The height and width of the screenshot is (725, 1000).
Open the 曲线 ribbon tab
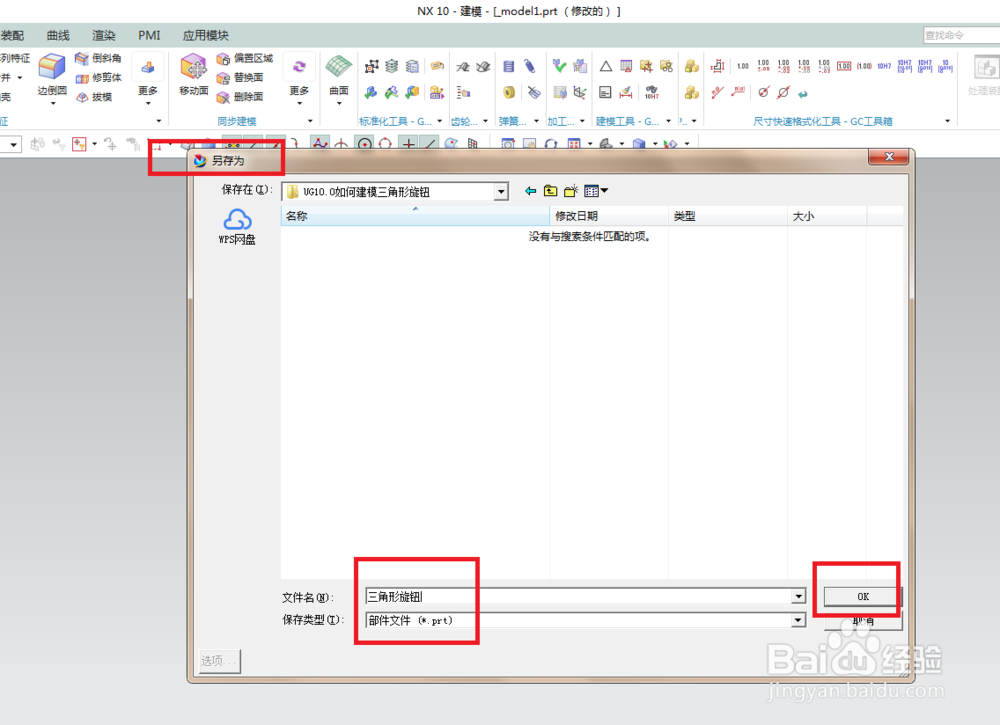pyautogui.click(x=58, y=36)
